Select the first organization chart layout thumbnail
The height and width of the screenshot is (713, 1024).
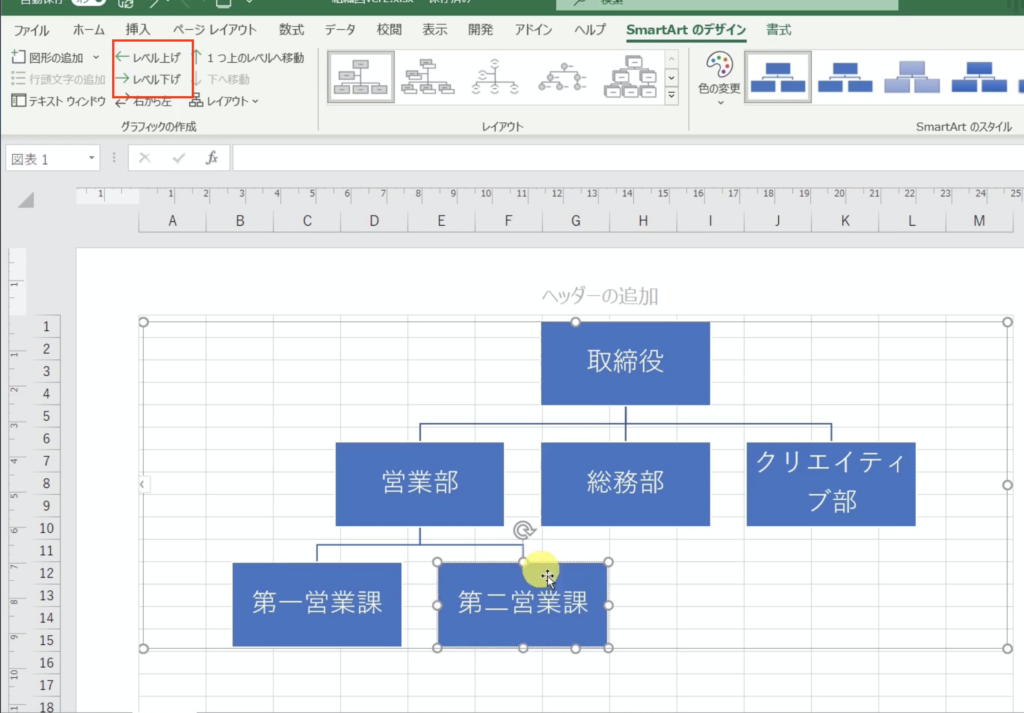tap(360, 77)
